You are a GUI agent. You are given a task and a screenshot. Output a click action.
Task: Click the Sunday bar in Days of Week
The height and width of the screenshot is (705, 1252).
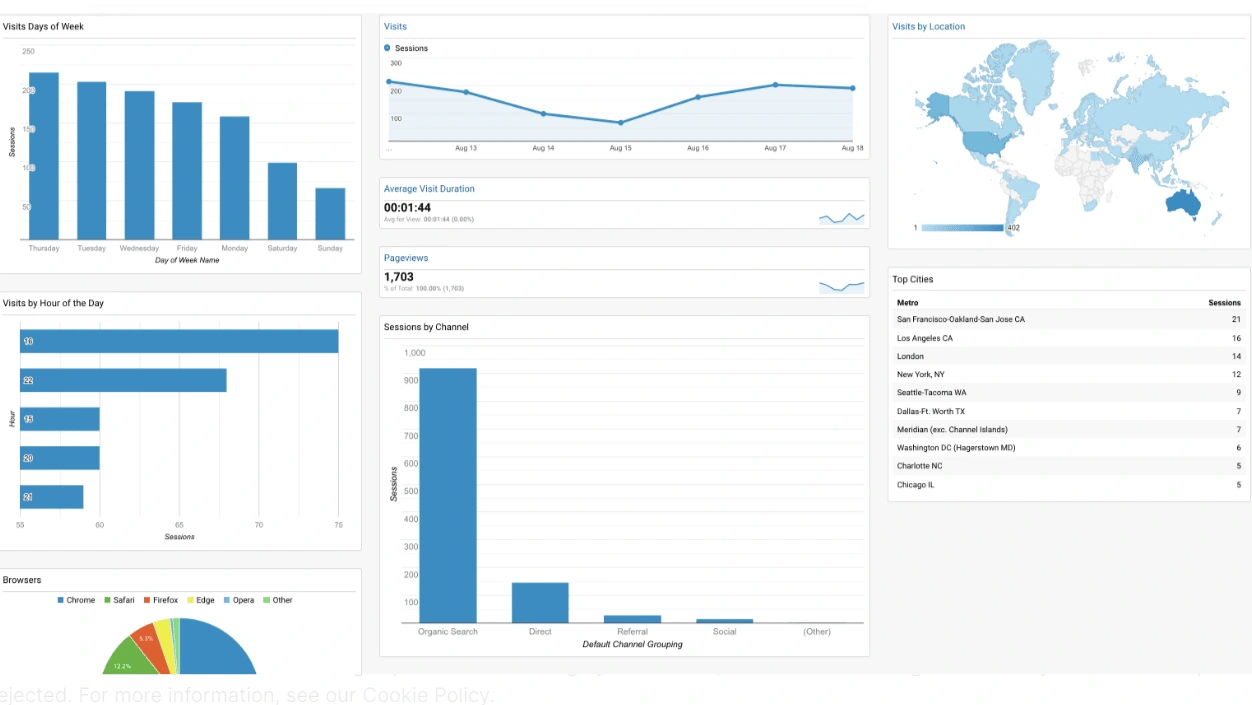[x=330, y=214]
